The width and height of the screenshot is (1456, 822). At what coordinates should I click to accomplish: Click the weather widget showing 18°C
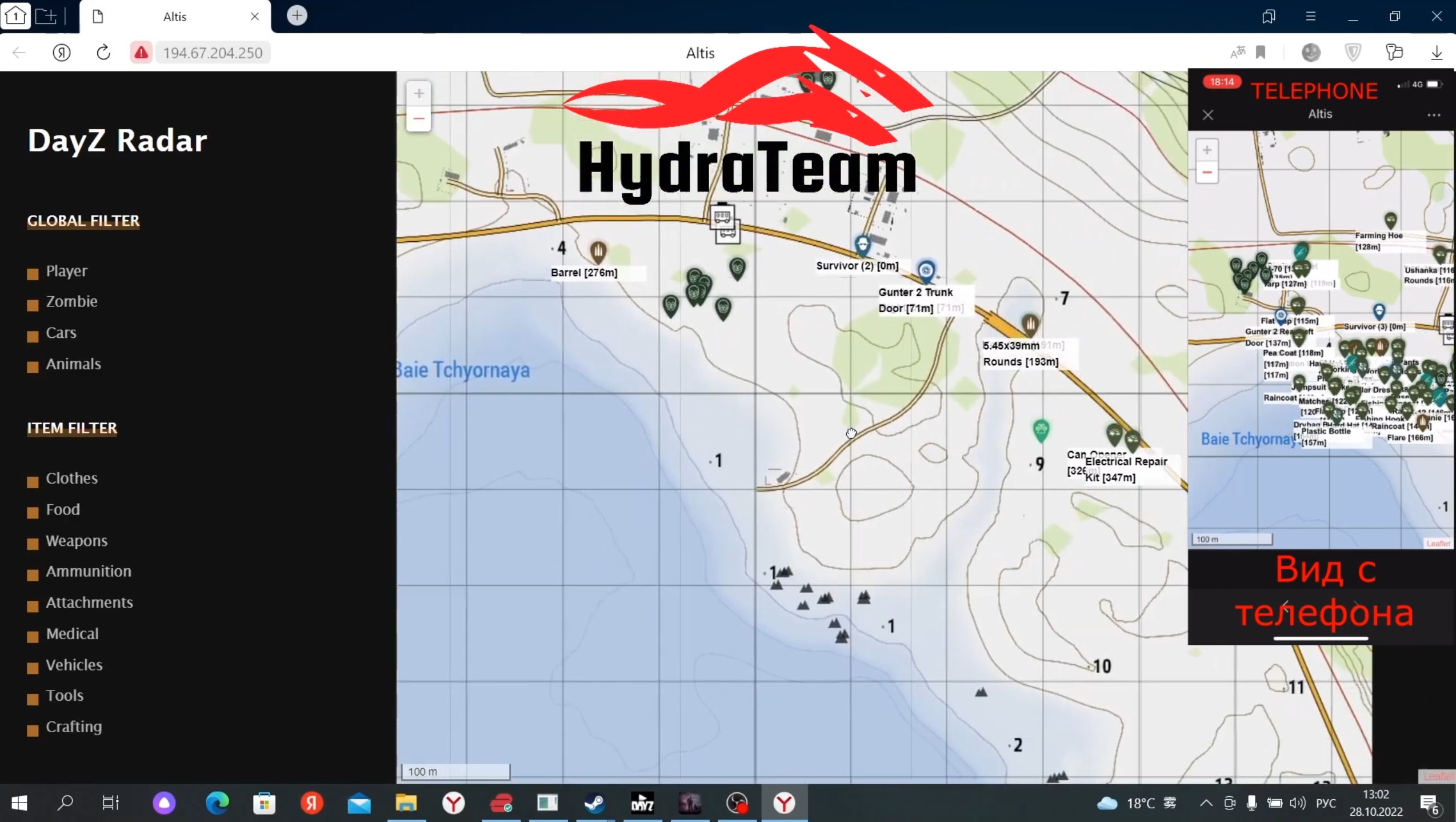click(1136, 803)
